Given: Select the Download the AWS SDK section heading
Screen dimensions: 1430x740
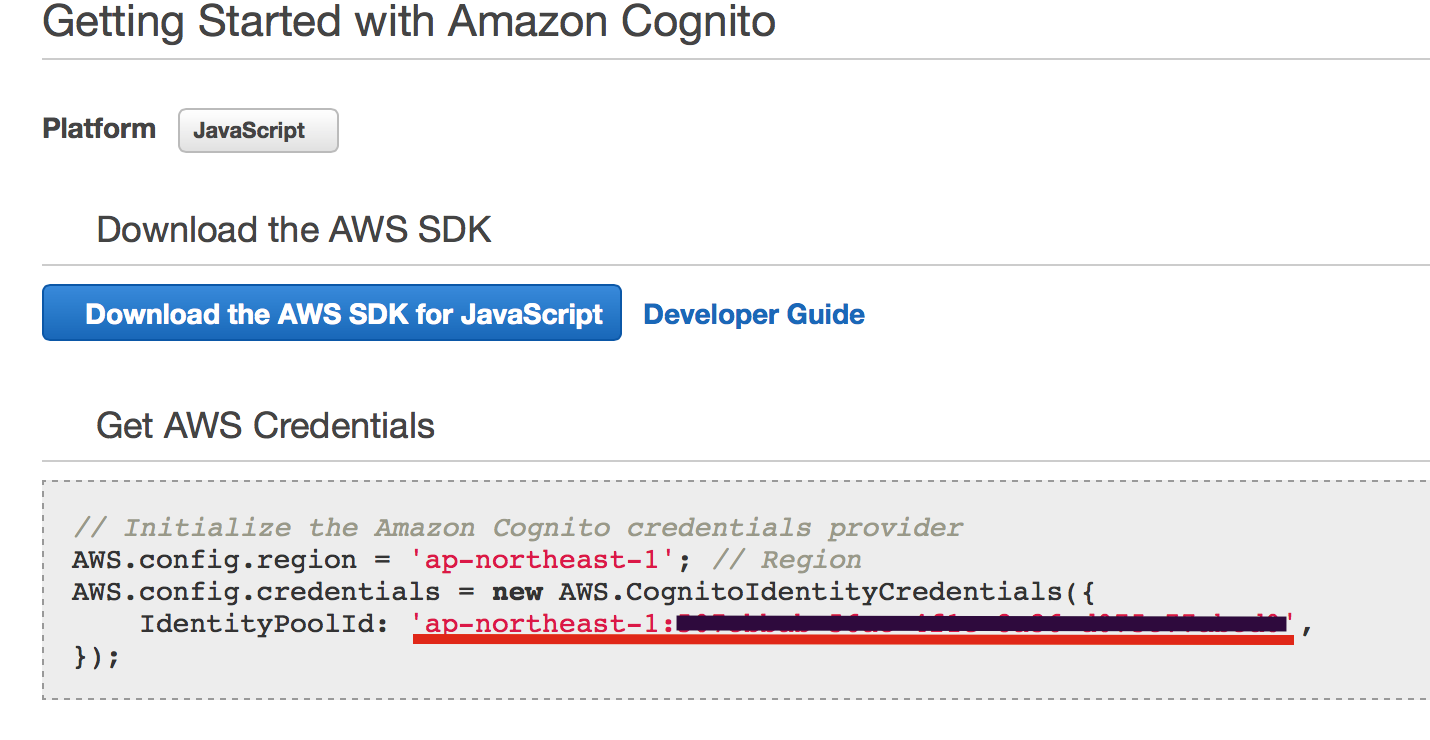Looking at the screenshot, I should pyautogui.click(x=294, y=230).
